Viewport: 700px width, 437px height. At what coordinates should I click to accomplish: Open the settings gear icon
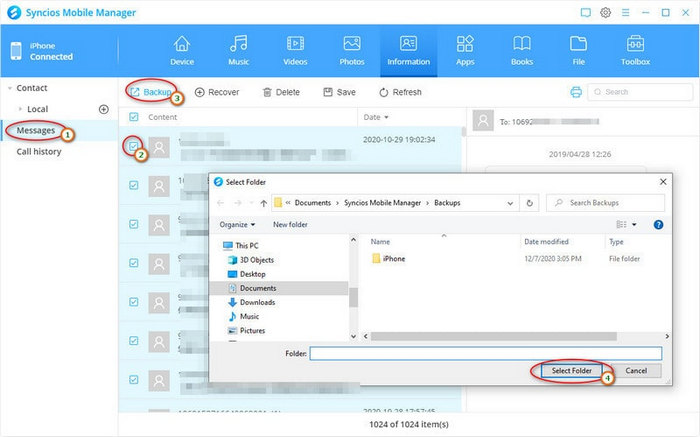coord(605,12)
